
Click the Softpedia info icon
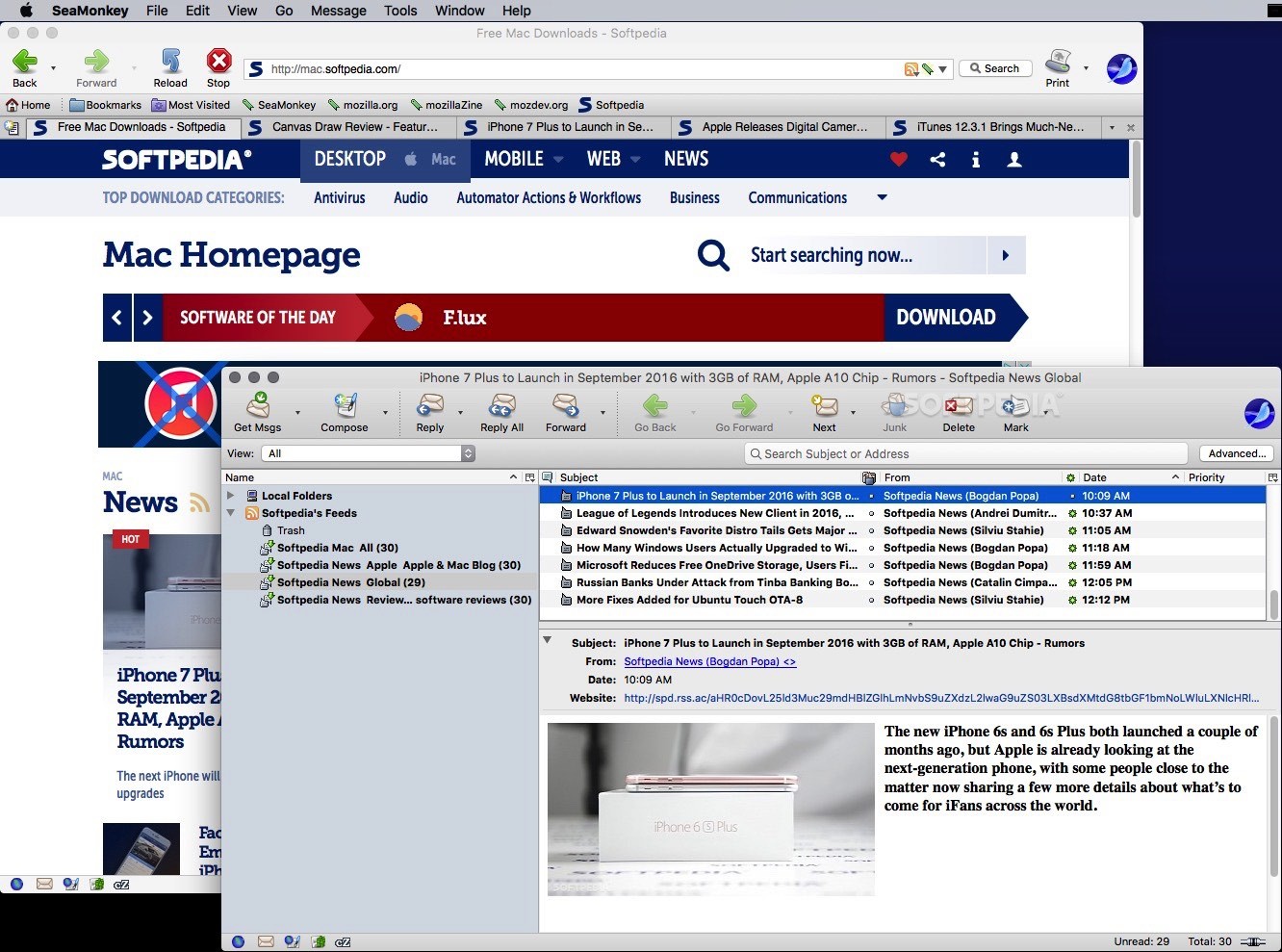(x=976, y=160)
